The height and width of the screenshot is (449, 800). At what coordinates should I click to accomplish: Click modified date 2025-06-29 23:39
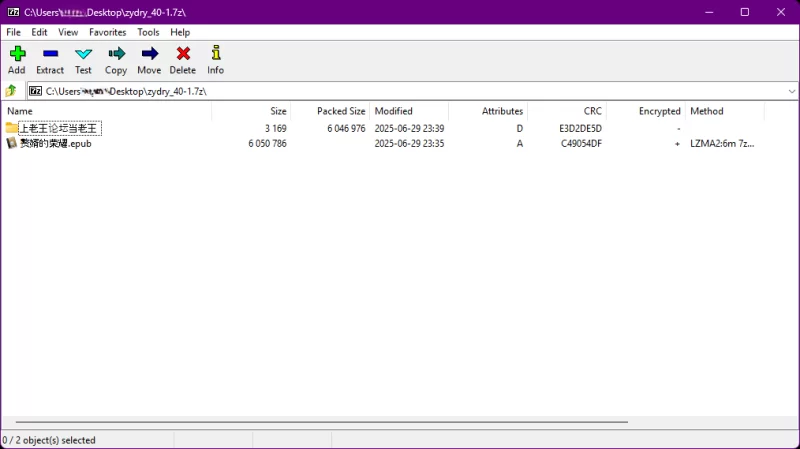(409, 129)
